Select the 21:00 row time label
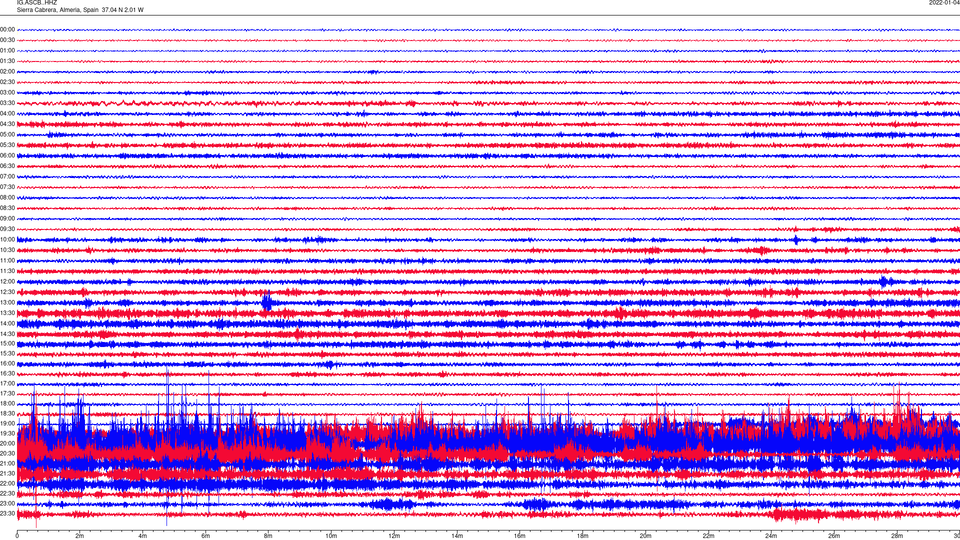 tap(7, 463)
